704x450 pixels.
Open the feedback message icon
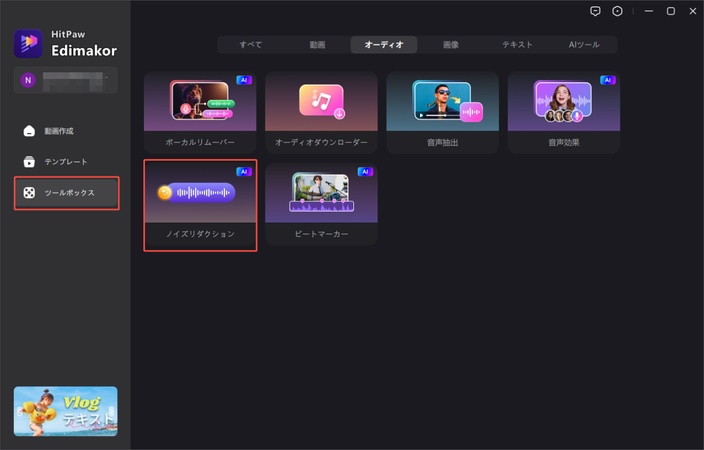pyautogui.click(x=595, y=11)
